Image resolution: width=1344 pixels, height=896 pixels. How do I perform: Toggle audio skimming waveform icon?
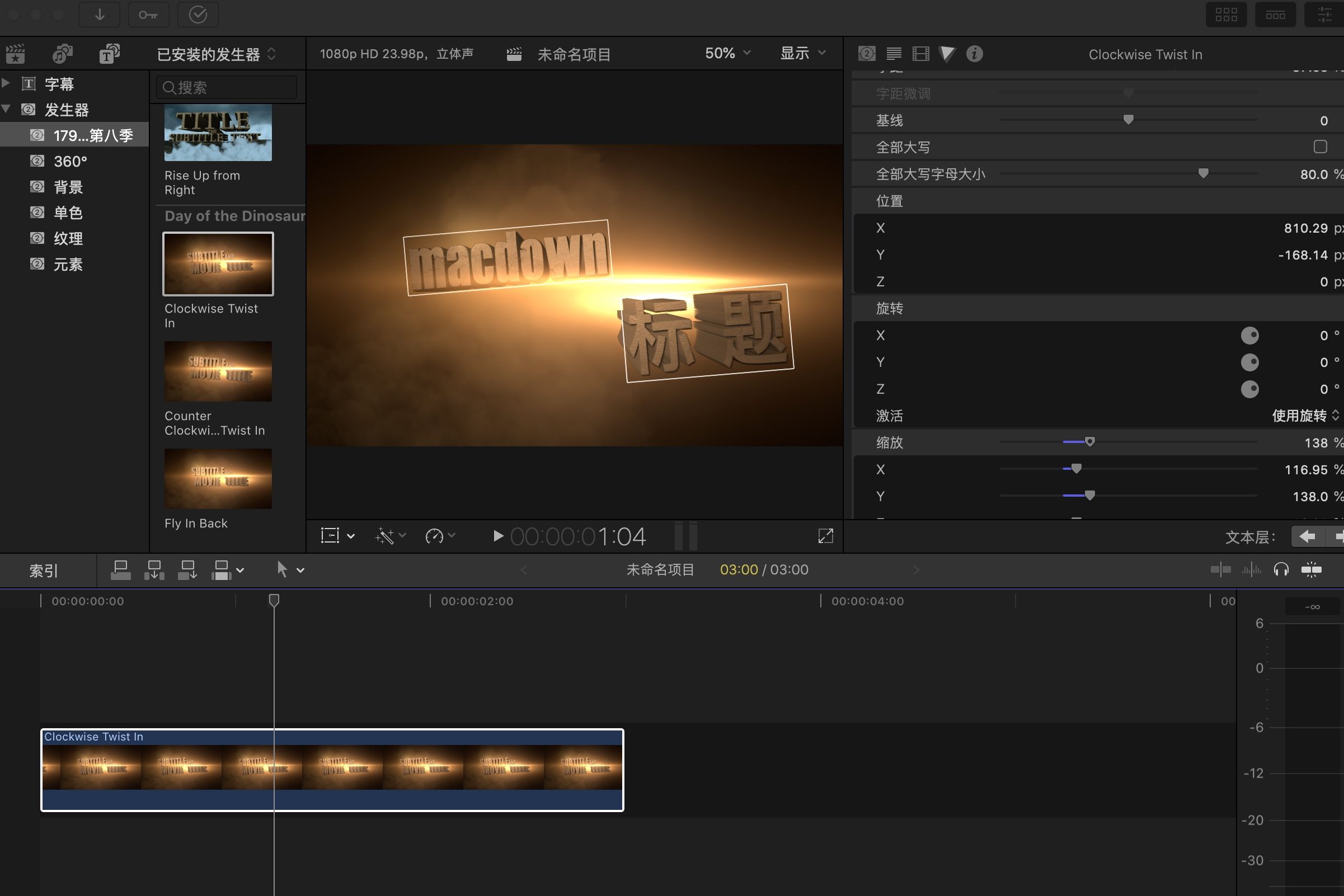point(1251,569)
